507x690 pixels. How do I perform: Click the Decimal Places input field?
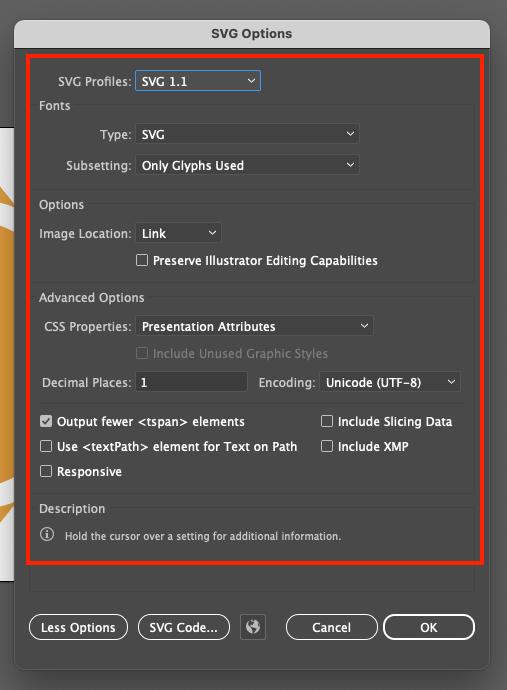pos(191,382)
